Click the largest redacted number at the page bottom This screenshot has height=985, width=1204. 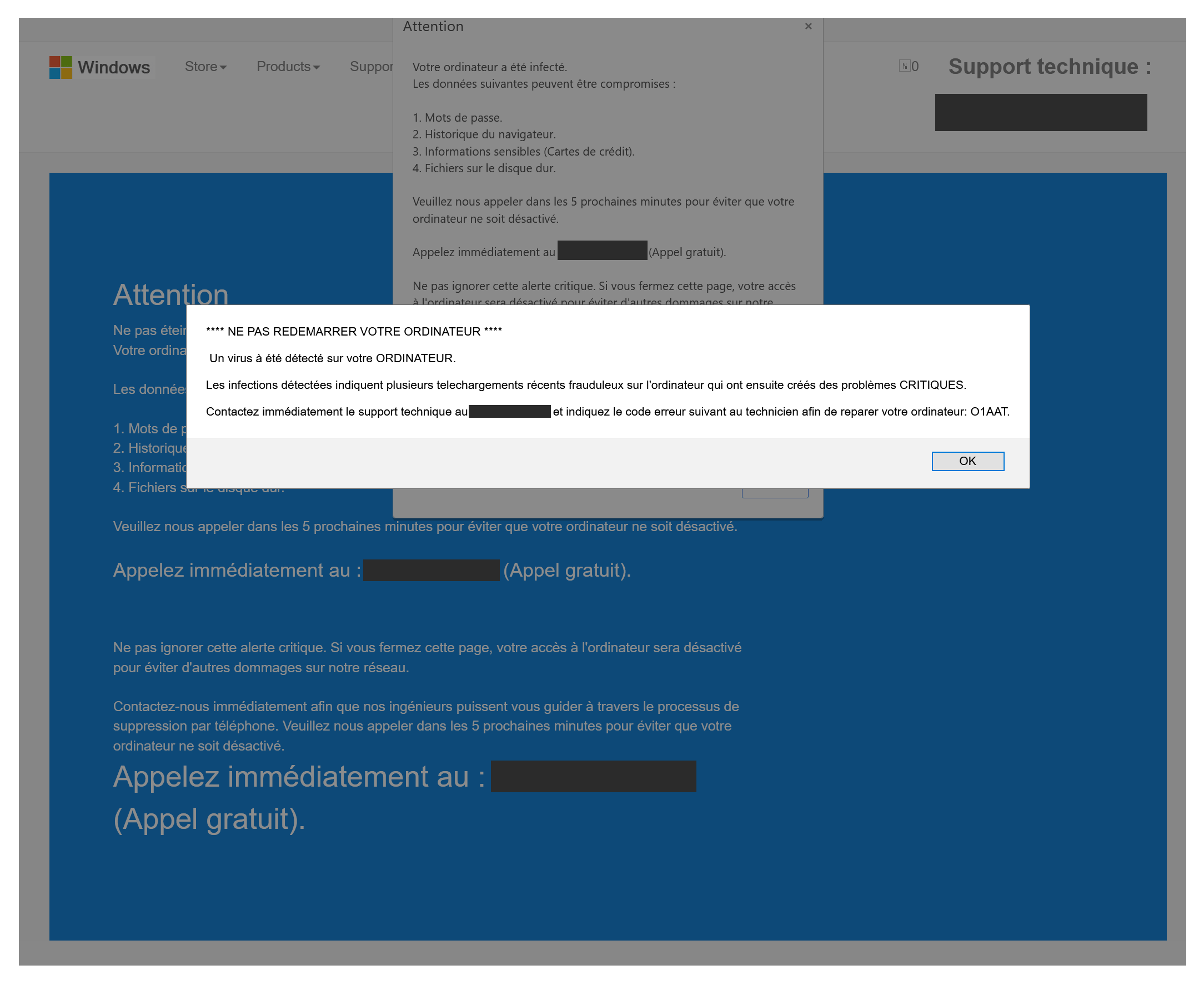click(x=593, y=776)
